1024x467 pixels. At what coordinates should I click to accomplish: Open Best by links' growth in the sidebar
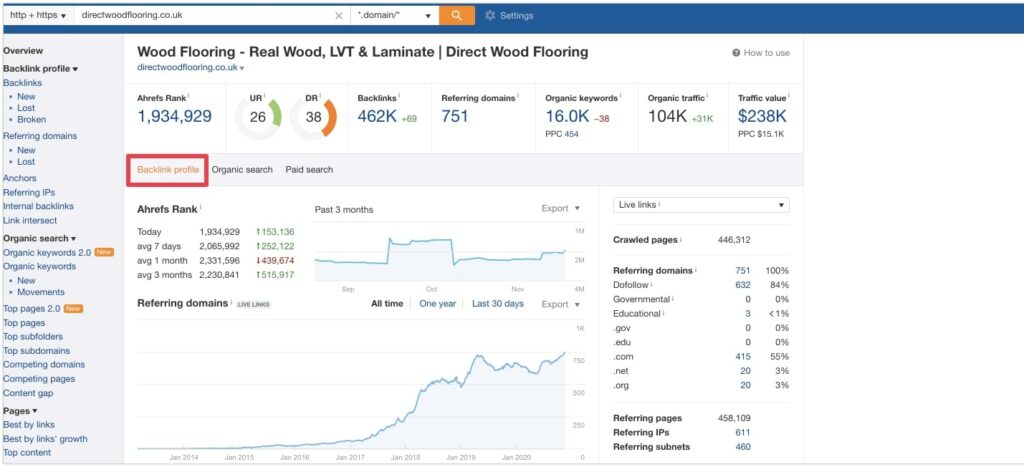pyautogui.click(x=45, y=440)
